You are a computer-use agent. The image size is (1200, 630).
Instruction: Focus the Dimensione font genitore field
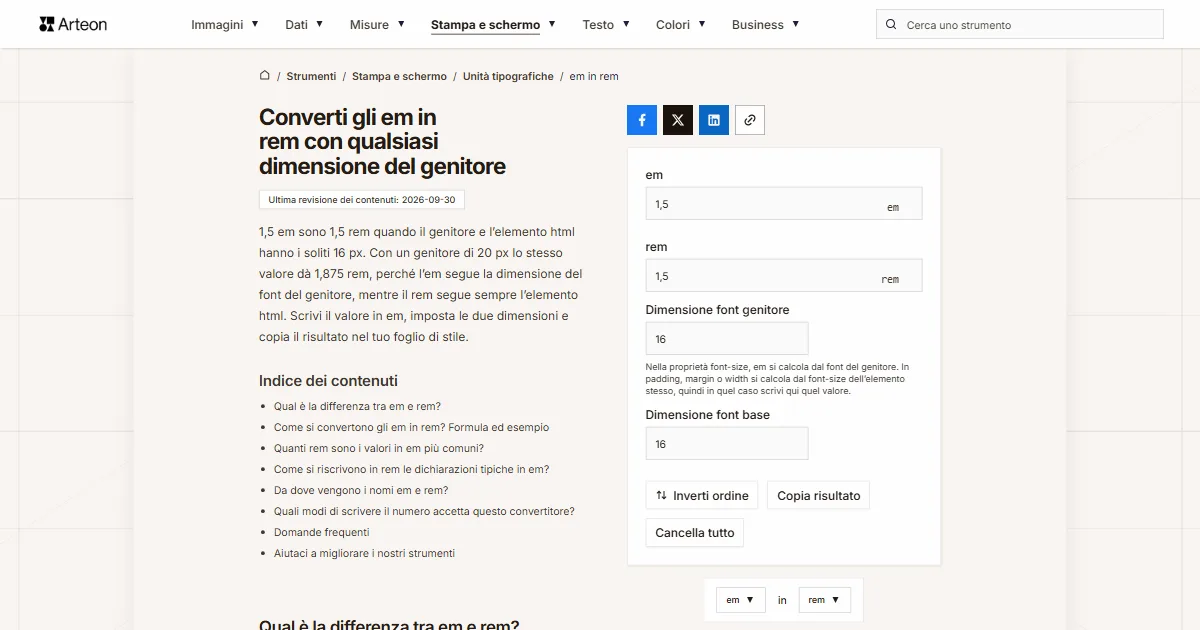[x=727, y=339]
